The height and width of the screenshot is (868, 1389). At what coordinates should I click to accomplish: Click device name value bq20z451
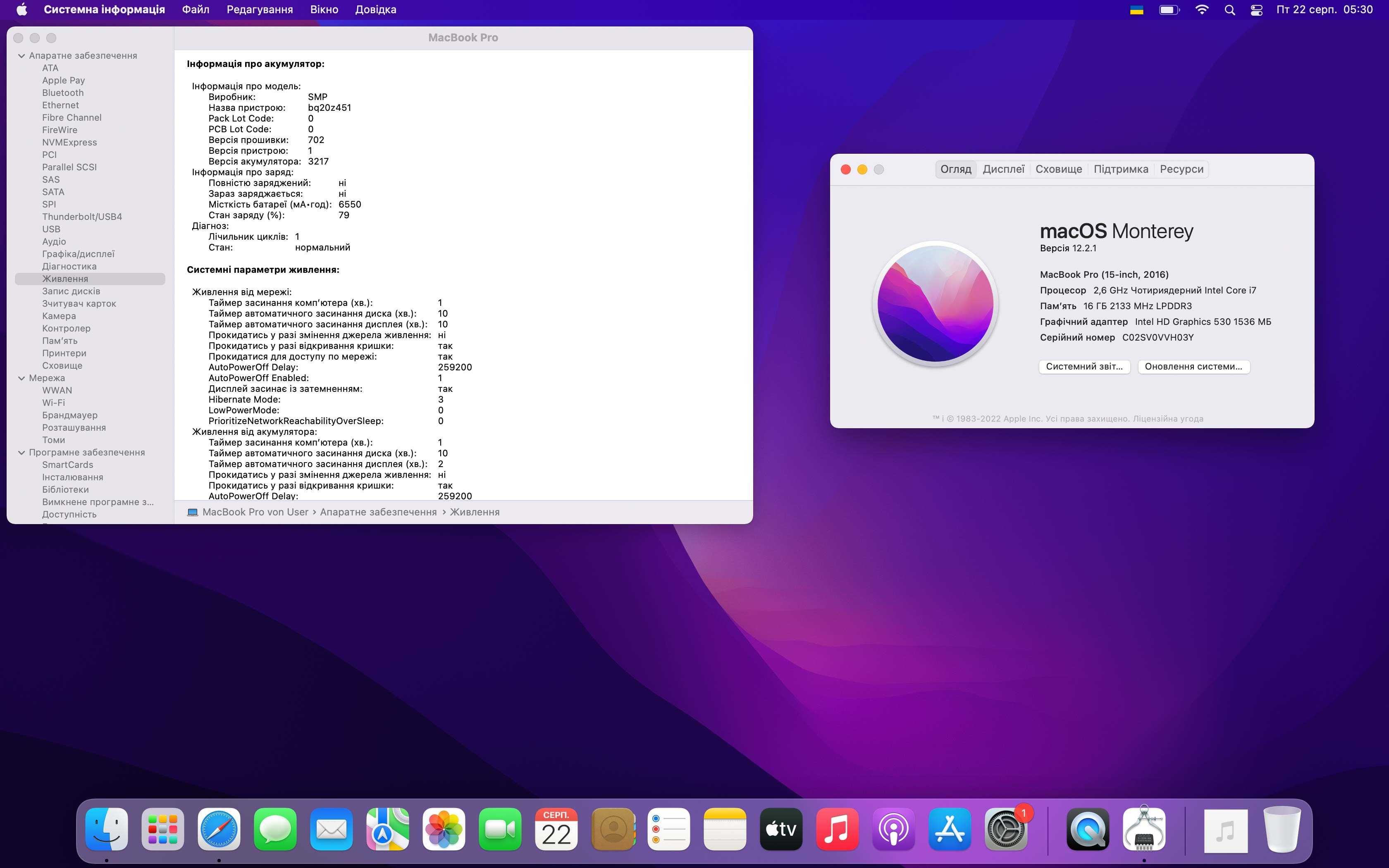(x=329, y=107)
